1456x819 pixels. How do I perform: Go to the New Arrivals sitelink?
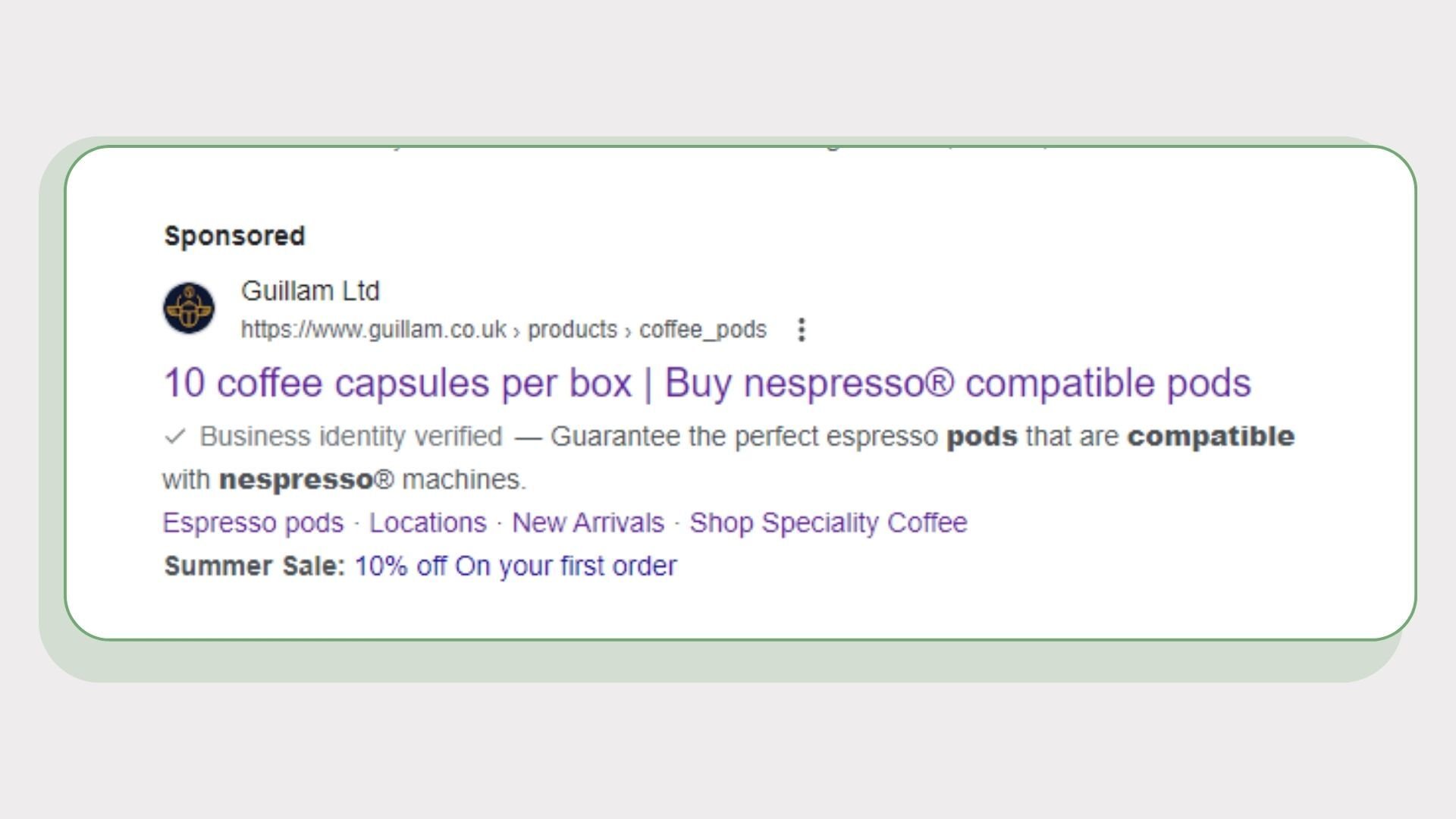click(x=588, y=523)
